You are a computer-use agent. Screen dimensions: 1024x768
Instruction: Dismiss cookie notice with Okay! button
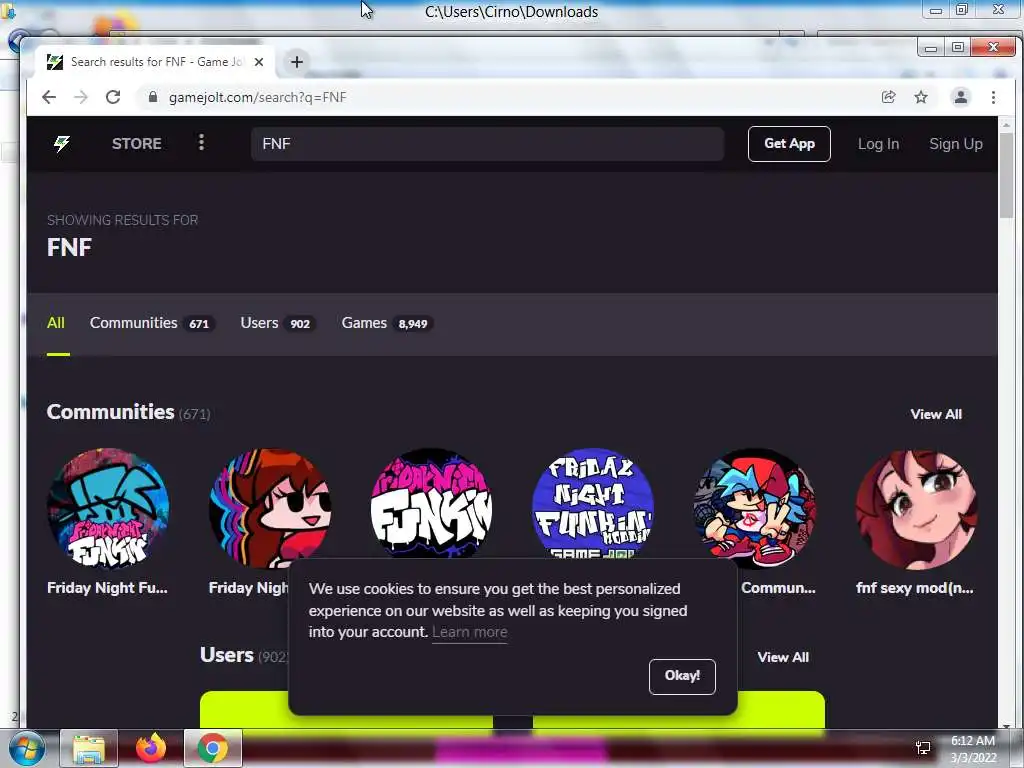[682, 676]
